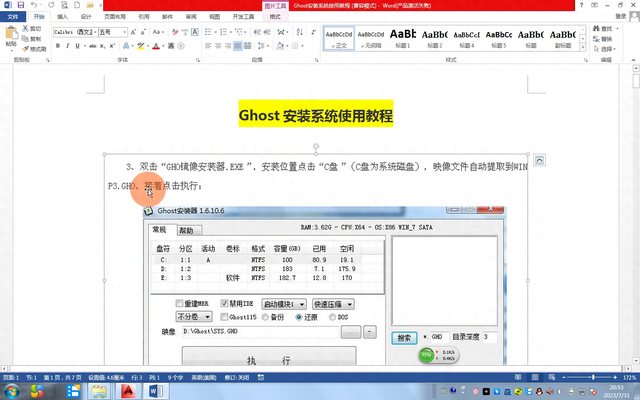This screenshot has width=640, height=400.
Task: Increase paragraph indent
Action: (x=267, y=32)
